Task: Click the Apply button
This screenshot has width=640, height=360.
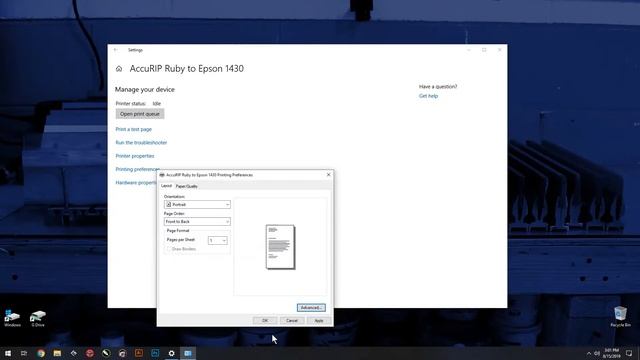Action: (319, 320)
